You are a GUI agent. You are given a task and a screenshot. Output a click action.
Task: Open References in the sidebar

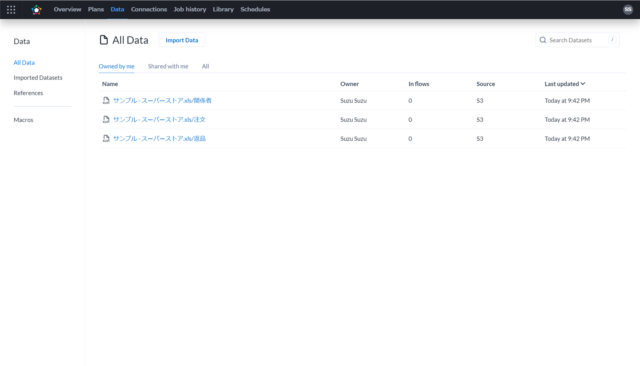coord(28,93)
